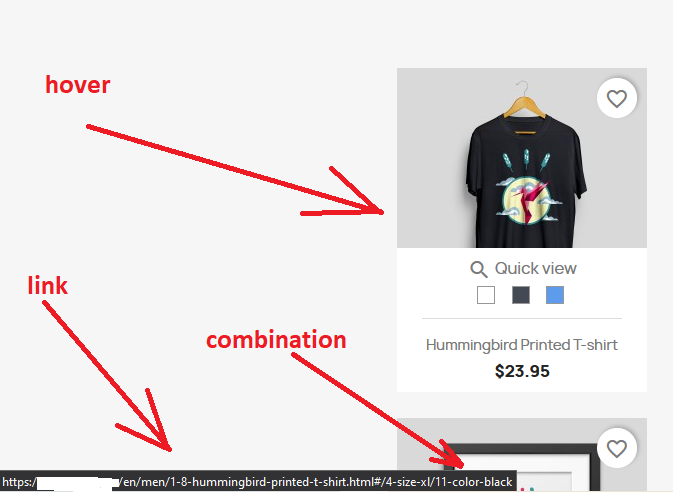673x492 pixels.
Task: Click the $23.95 price label
Action: tap(522, 371)
